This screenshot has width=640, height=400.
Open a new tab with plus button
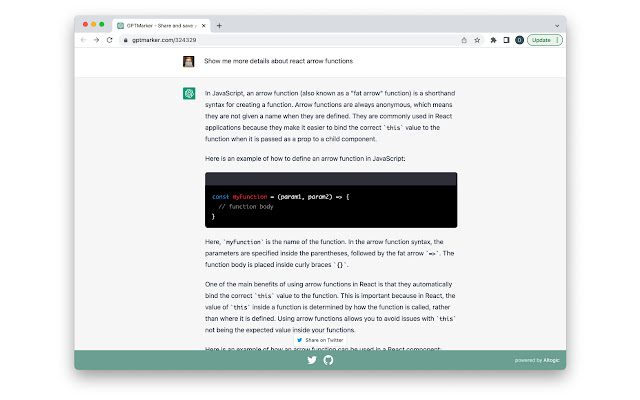[219, 25]
